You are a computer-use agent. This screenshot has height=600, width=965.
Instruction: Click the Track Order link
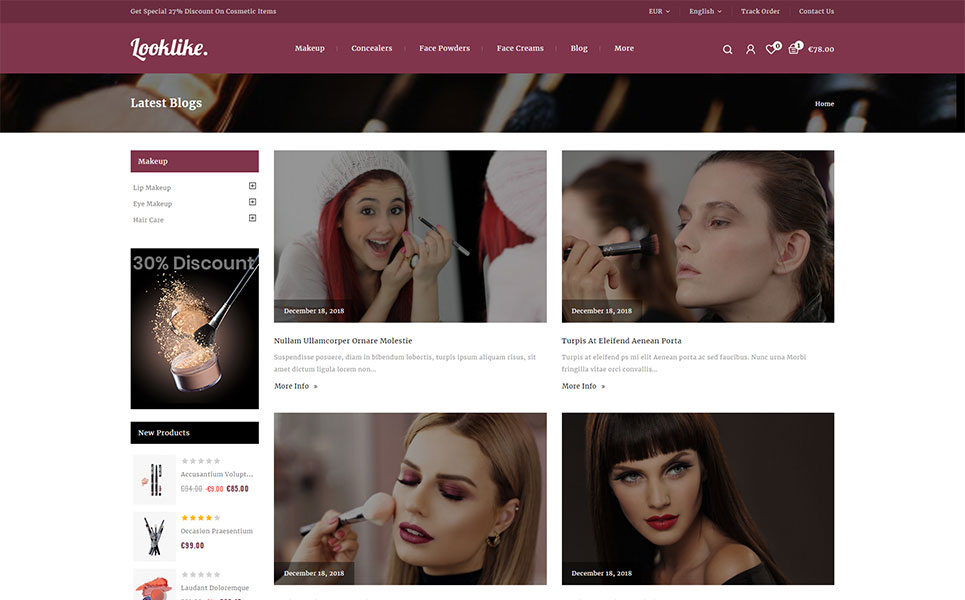pyautogui.click(x=760, y=11)
